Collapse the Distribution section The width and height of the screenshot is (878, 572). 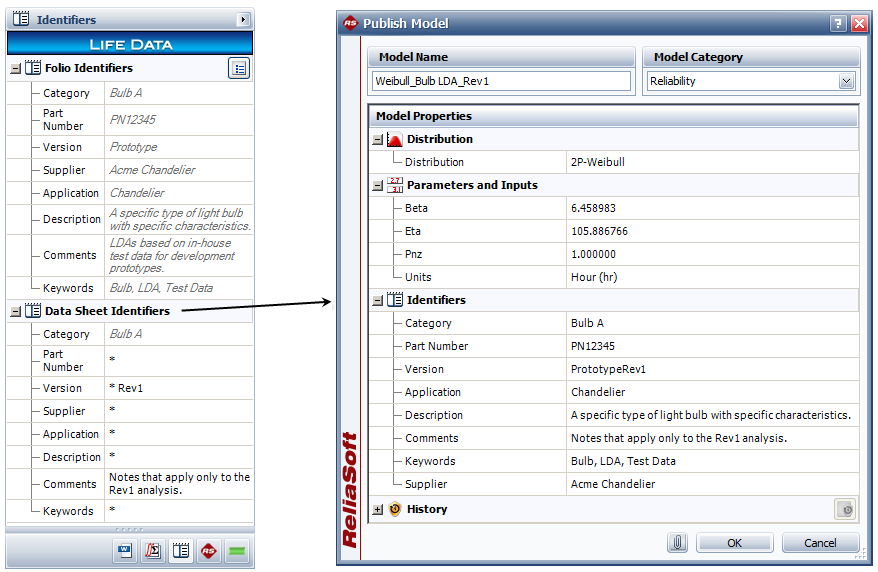tap(378, 140)
